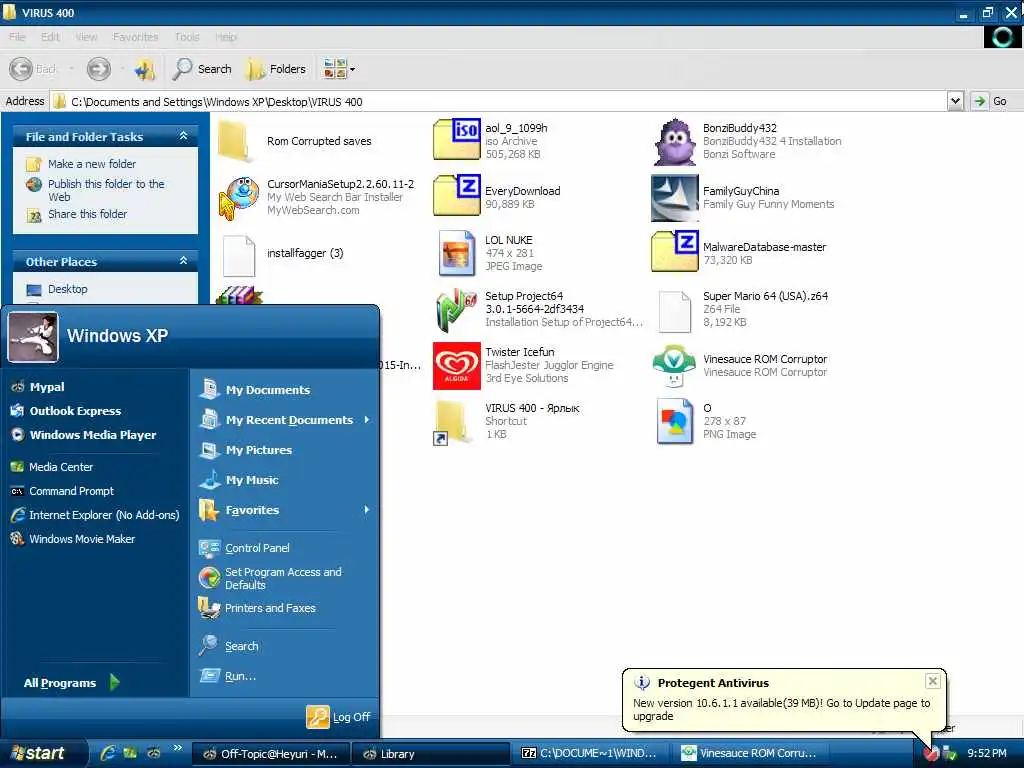Open the address bar dropdown arrow

(x=955, y=101)
